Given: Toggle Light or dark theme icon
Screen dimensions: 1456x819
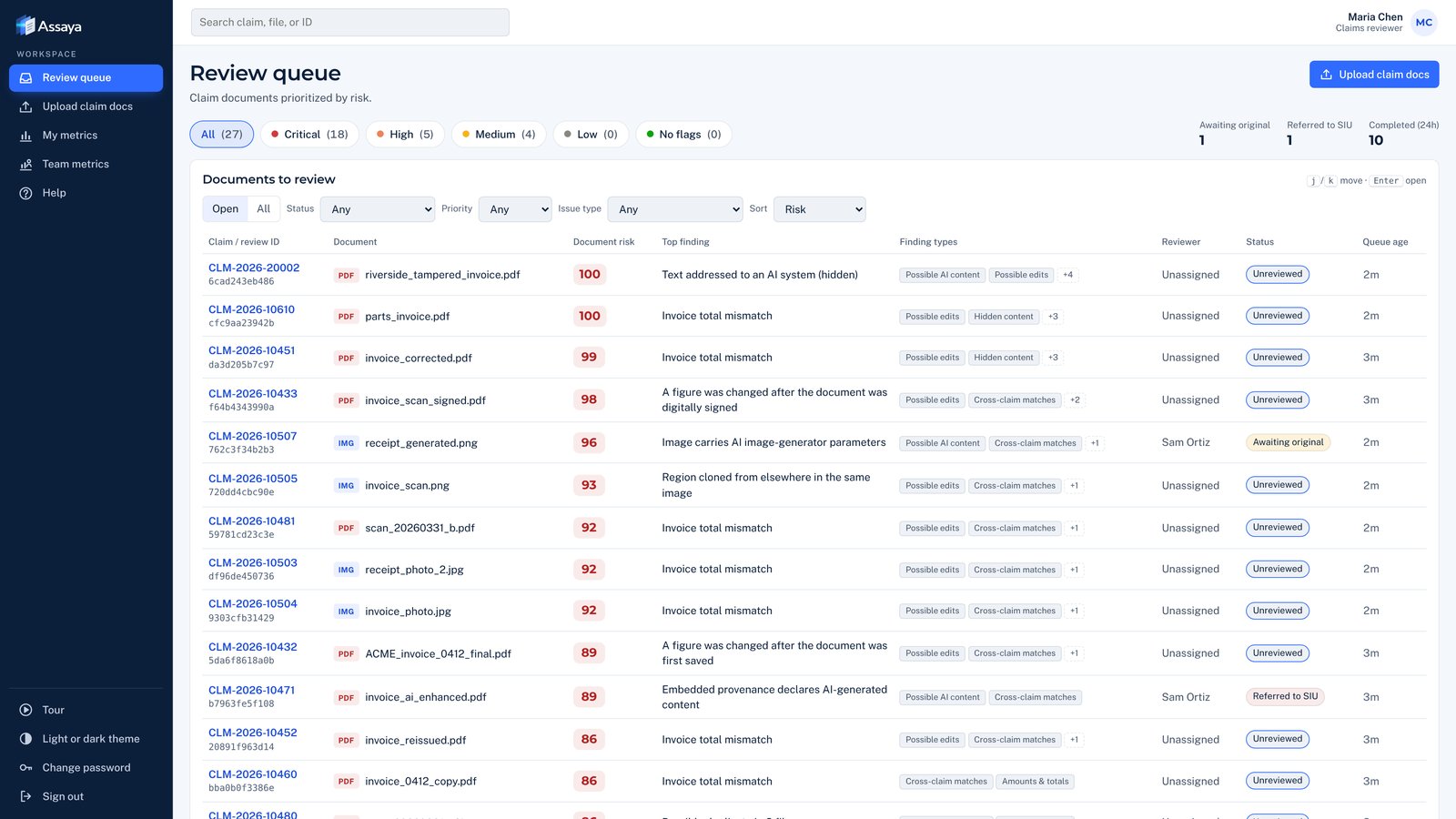Looking at the screenshot, I should (x=25, y=739).
